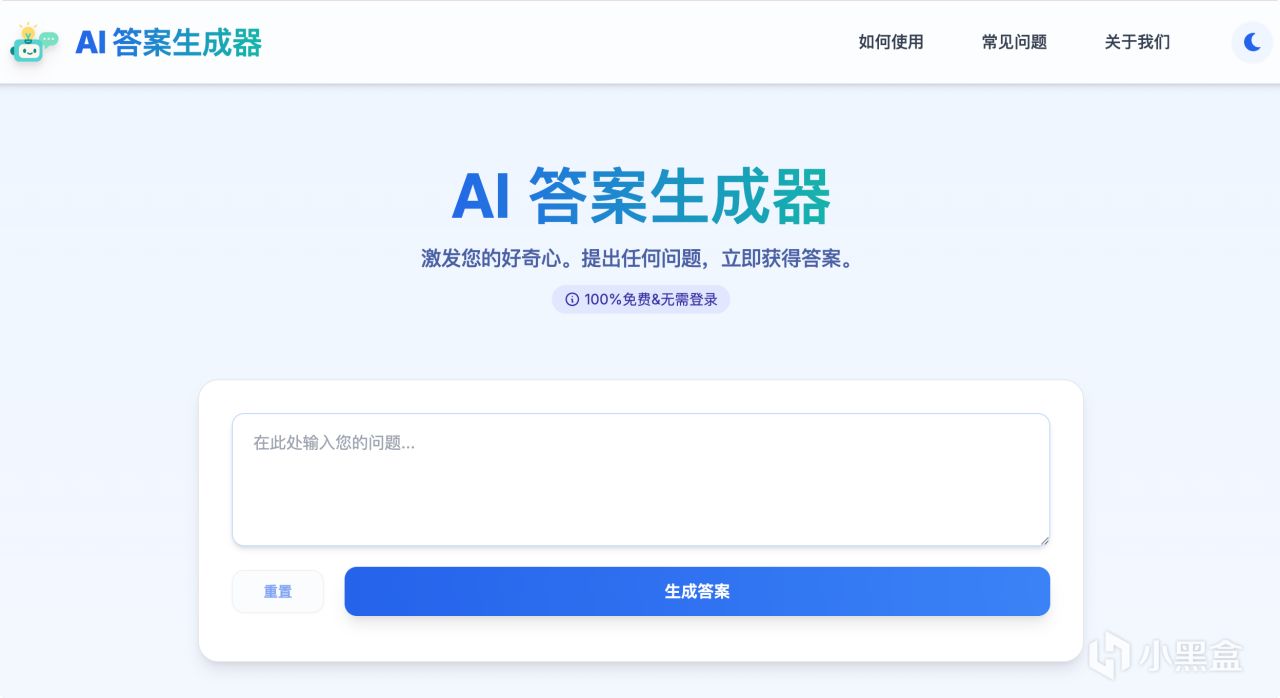Go to the 常见问题 section
This screenshot has height=698, width=1280.
1014,42
